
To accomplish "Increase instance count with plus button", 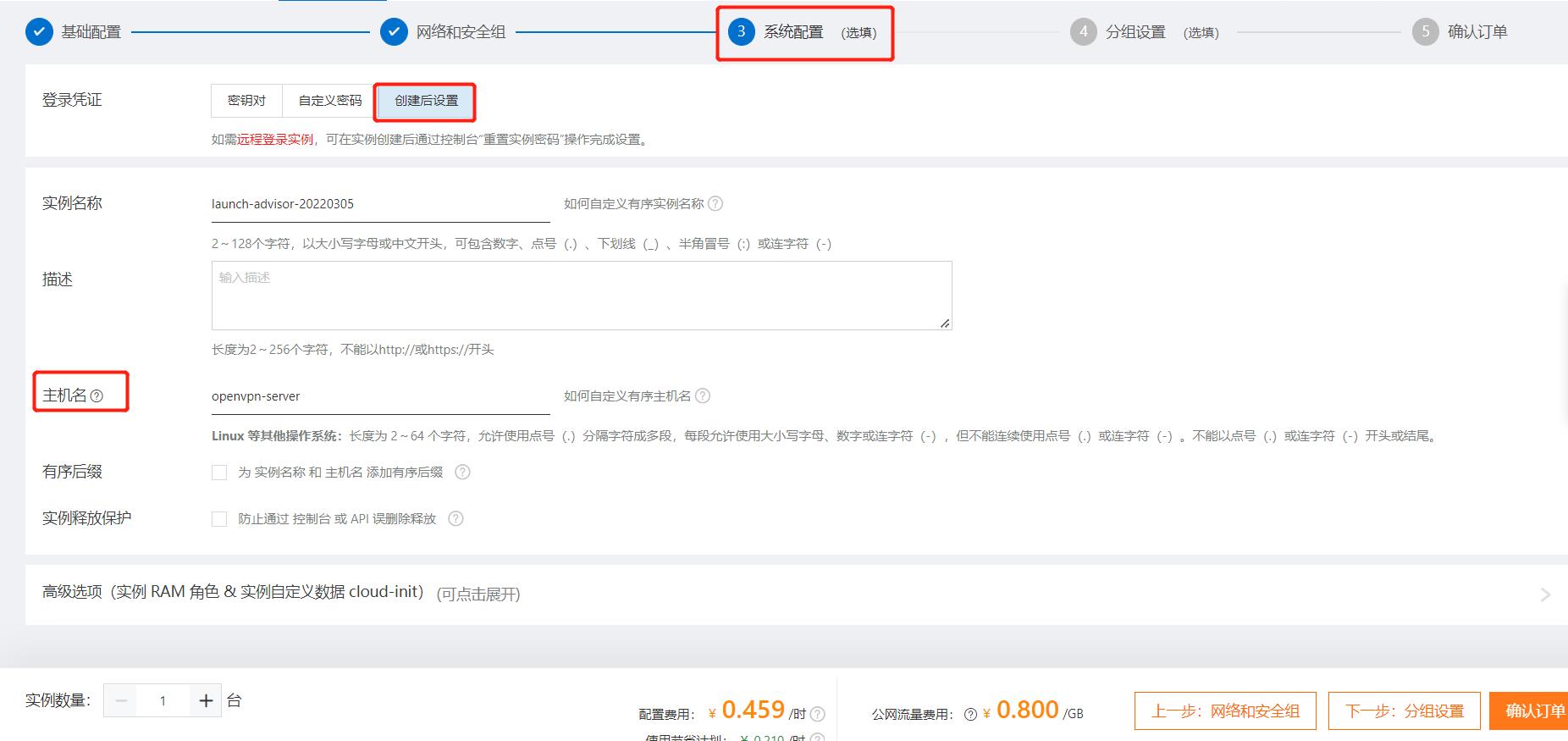I will tap(206, 700).
